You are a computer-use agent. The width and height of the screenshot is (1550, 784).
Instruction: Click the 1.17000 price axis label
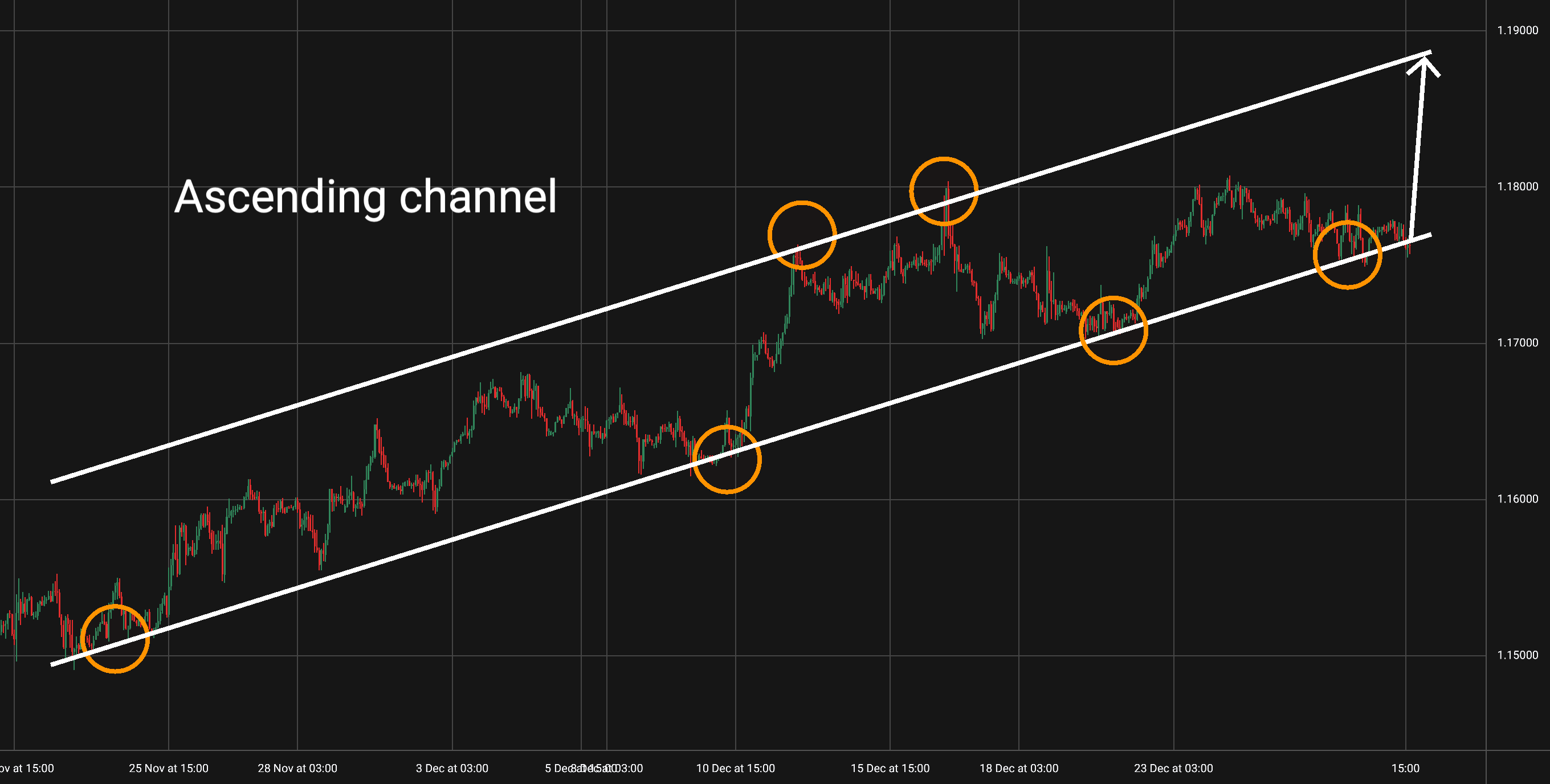coord(1517,343)
